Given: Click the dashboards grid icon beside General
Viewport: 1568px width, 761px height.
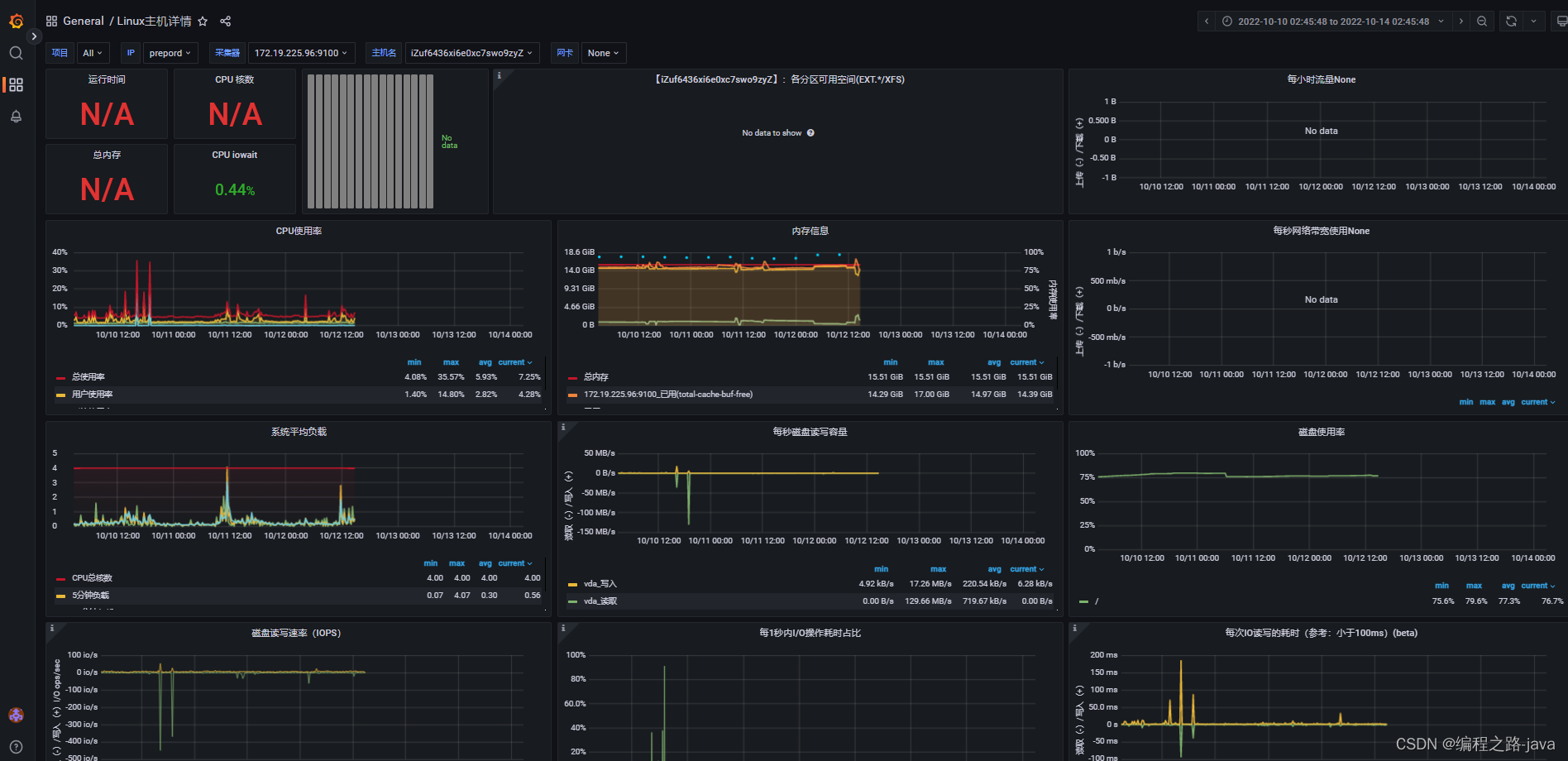Looking at the screenshot, I should [x=51, y=21].
